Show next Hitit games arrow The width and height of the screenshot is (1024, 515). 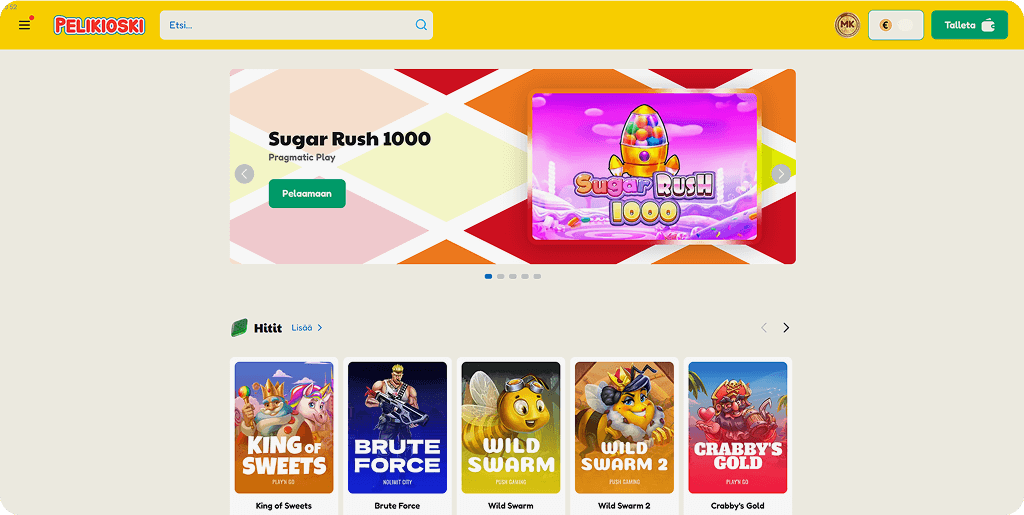[786, 328]
